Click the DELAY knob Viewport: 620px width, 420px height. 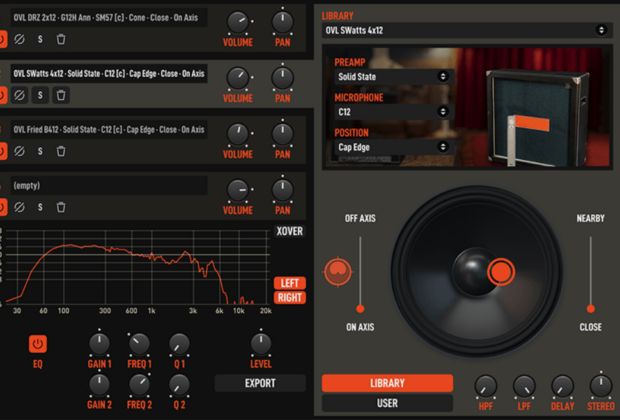(x=562, y=386)
